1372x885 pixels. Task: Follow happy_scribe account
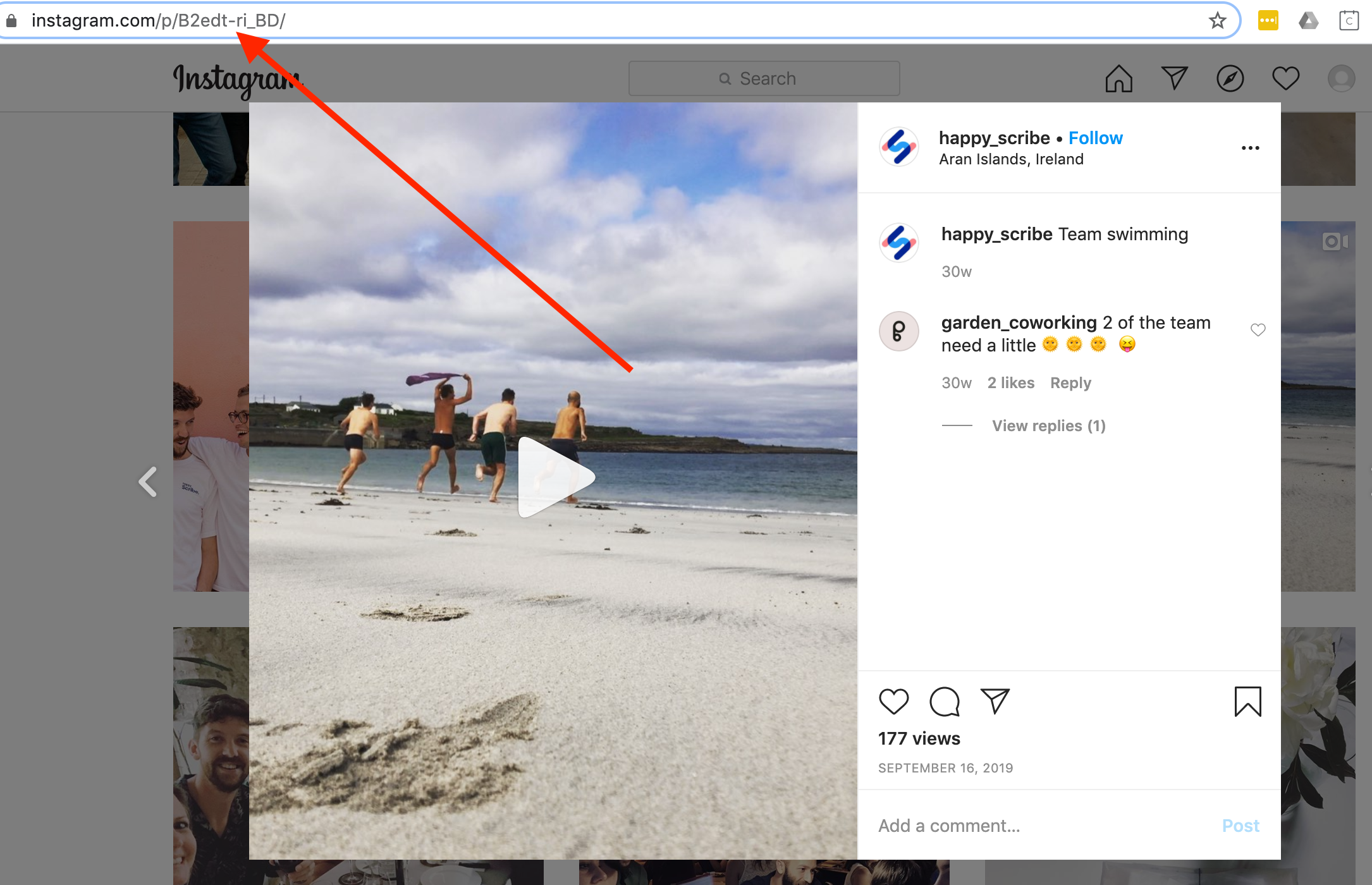click(x=1095, y=138)
